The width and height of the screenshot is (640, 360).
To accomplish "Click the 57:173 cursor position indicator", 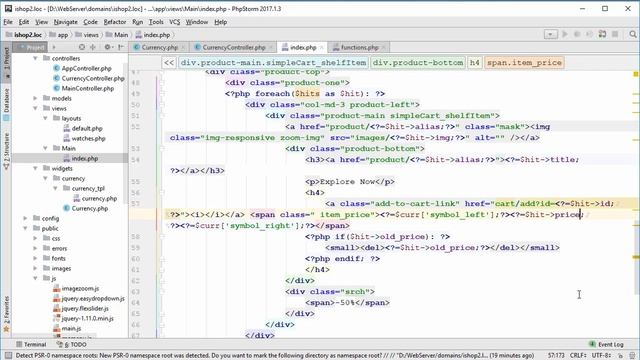I will coord(556,356).
